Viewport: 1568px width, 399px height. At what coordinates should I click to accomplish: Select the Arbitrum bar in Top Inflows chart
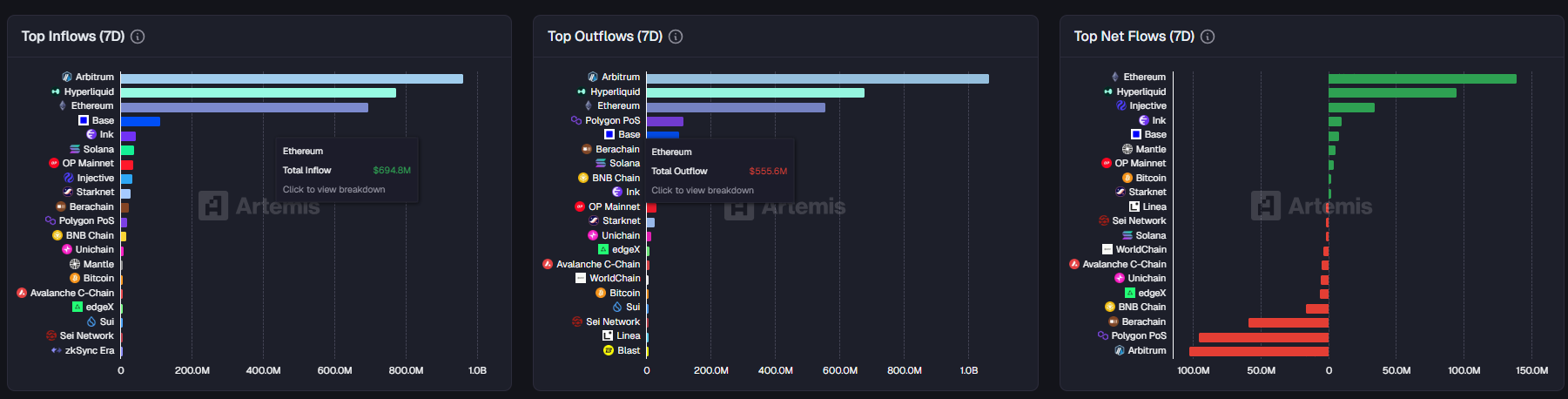(292, 78)
